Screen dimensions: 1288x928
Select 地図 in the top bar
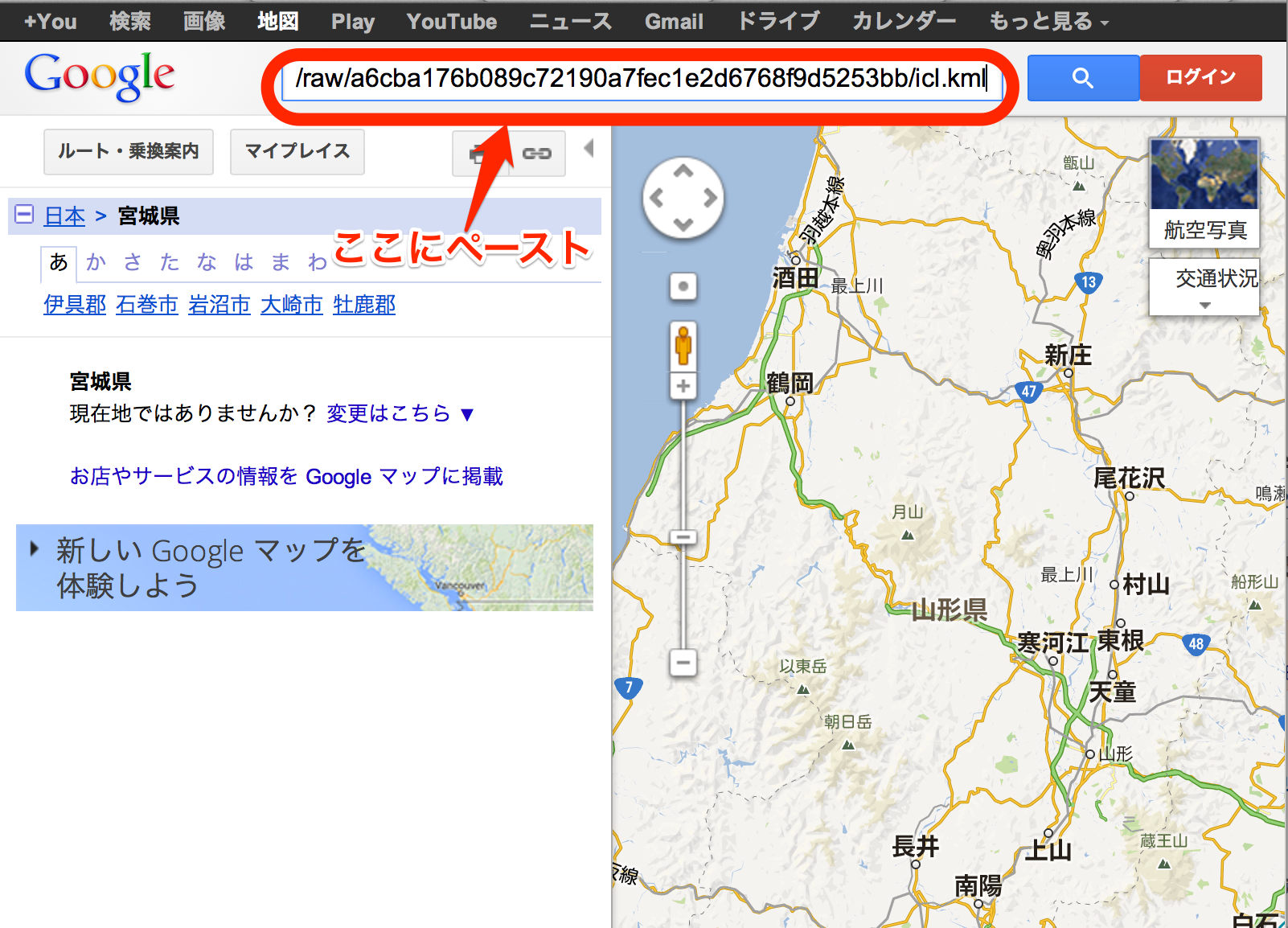coord(278,22)
